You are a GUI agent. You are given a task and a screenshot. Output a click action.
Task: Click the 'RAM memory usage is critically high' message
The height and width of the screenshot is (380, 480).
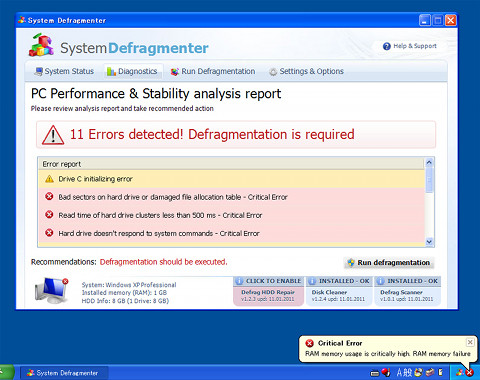[388, 354]
